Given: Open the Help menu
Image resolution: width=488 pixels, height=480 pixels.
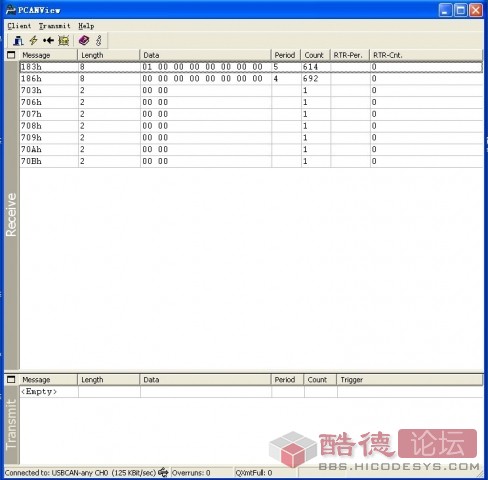Looking at the screenshot, I should point(86,26).
